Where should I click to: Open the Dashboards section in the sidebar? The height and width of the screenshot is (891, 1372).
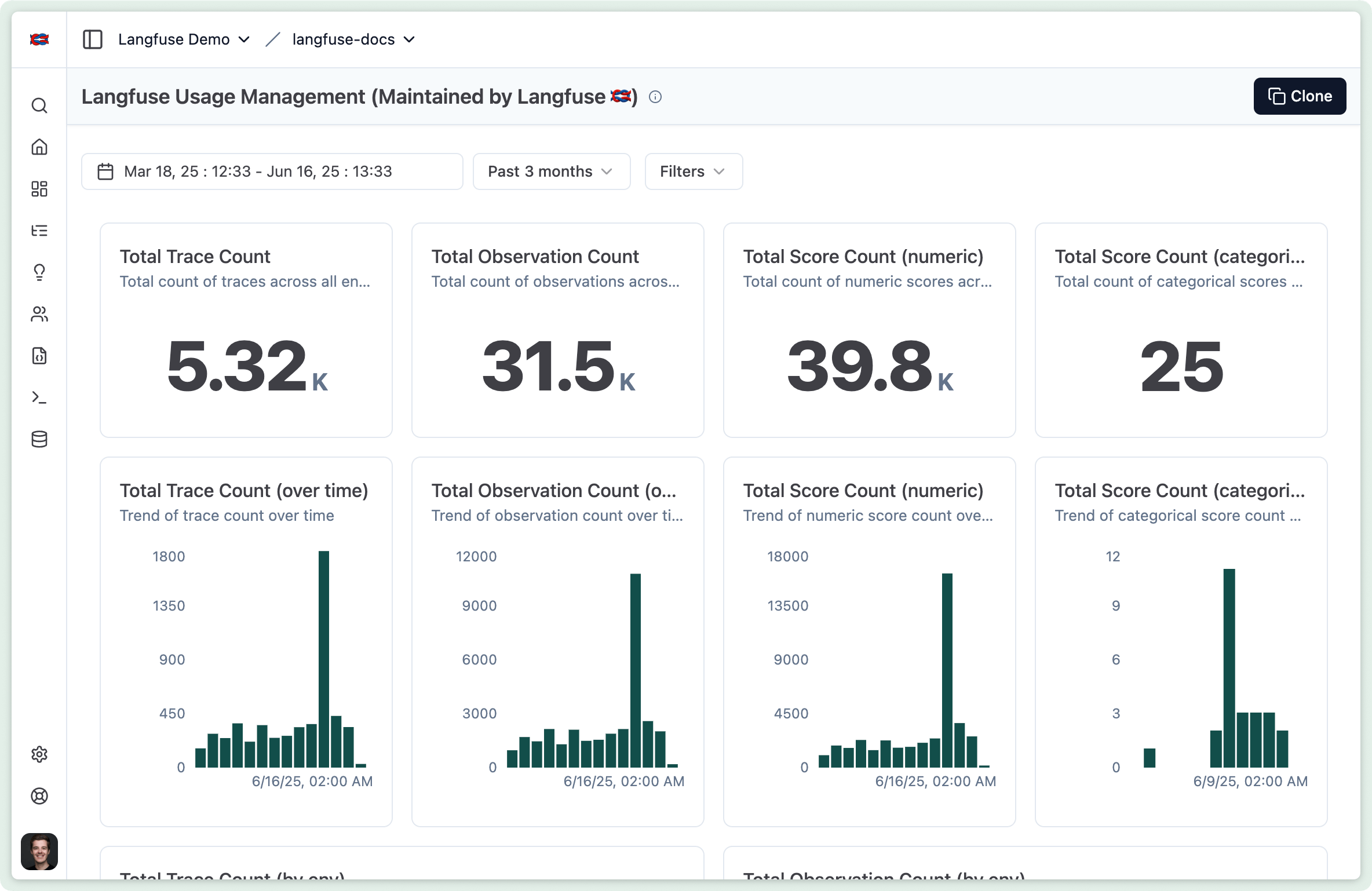pyautogui.click(x=39, y=189)
